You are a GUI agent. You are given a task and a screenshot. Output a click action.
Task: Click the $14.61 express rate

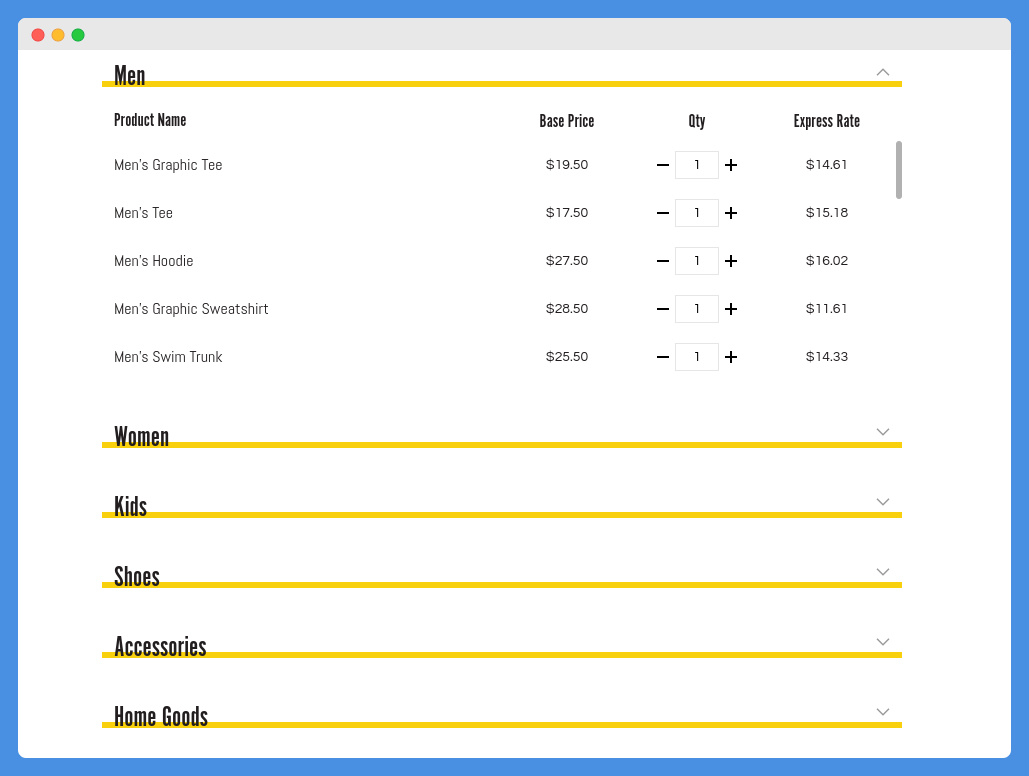pos(826,165)
